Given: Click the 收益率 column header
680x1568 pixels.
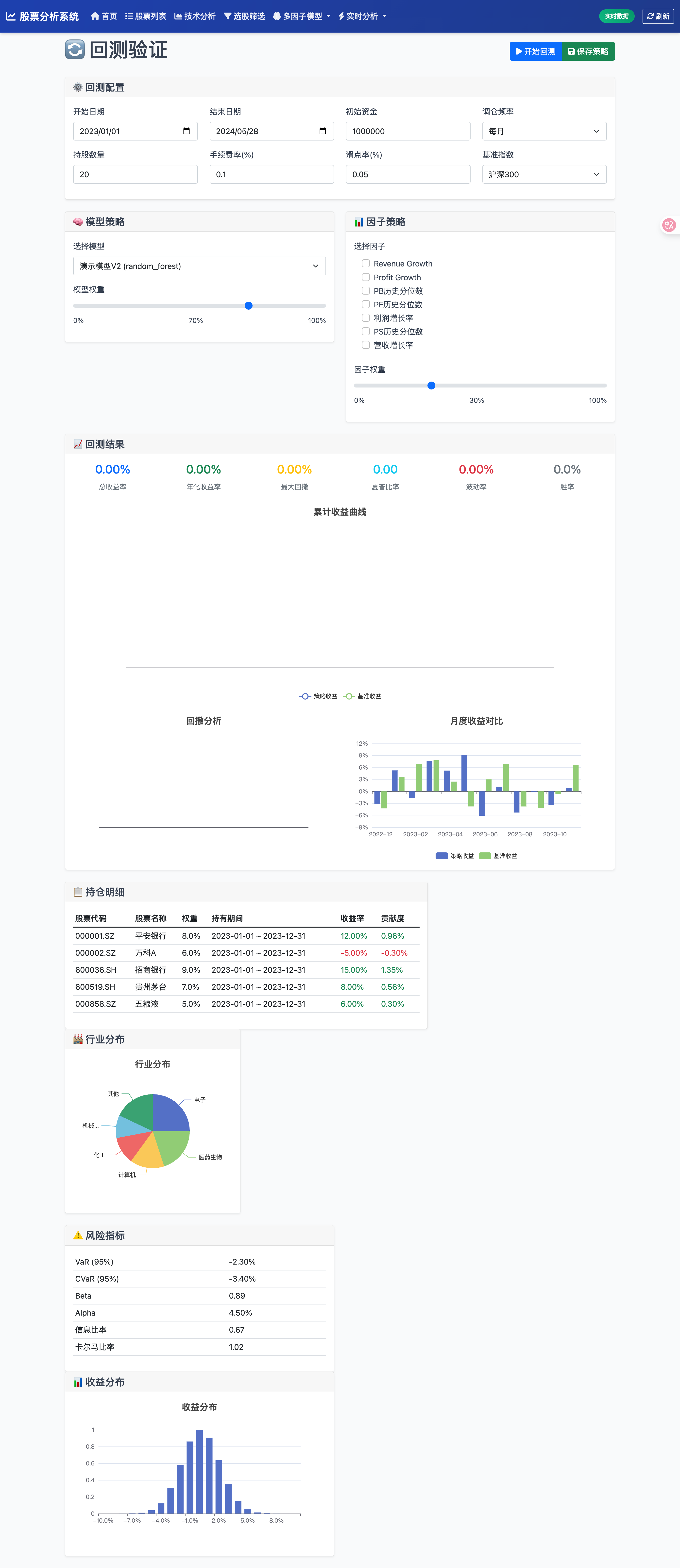Looking at the screenshot, I should [x=352, y=918].
